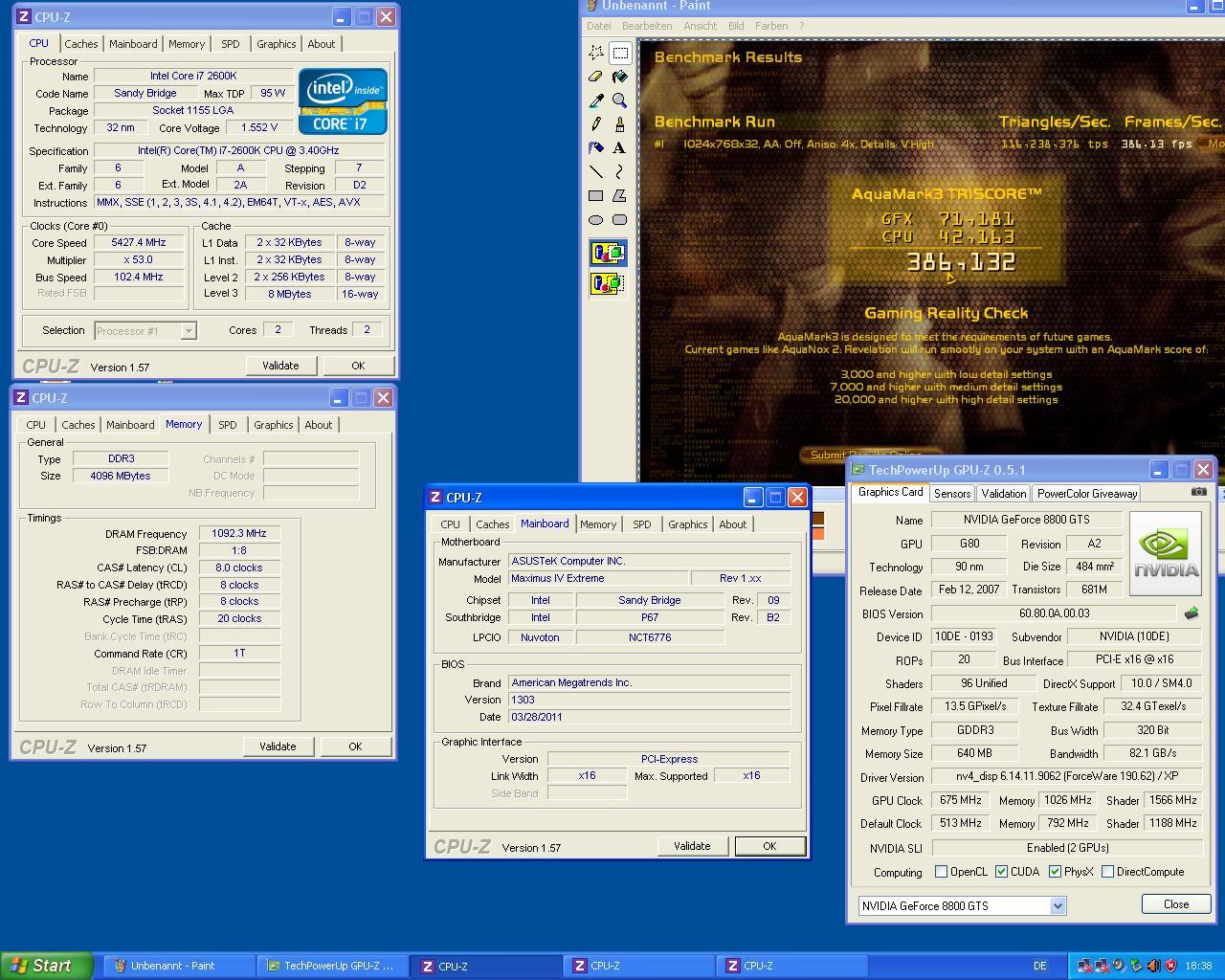Image resolution: width=1225 pixels, height=980 pixels.
Task: Choose opaque selection mode option in Paint
Action: 608,254
